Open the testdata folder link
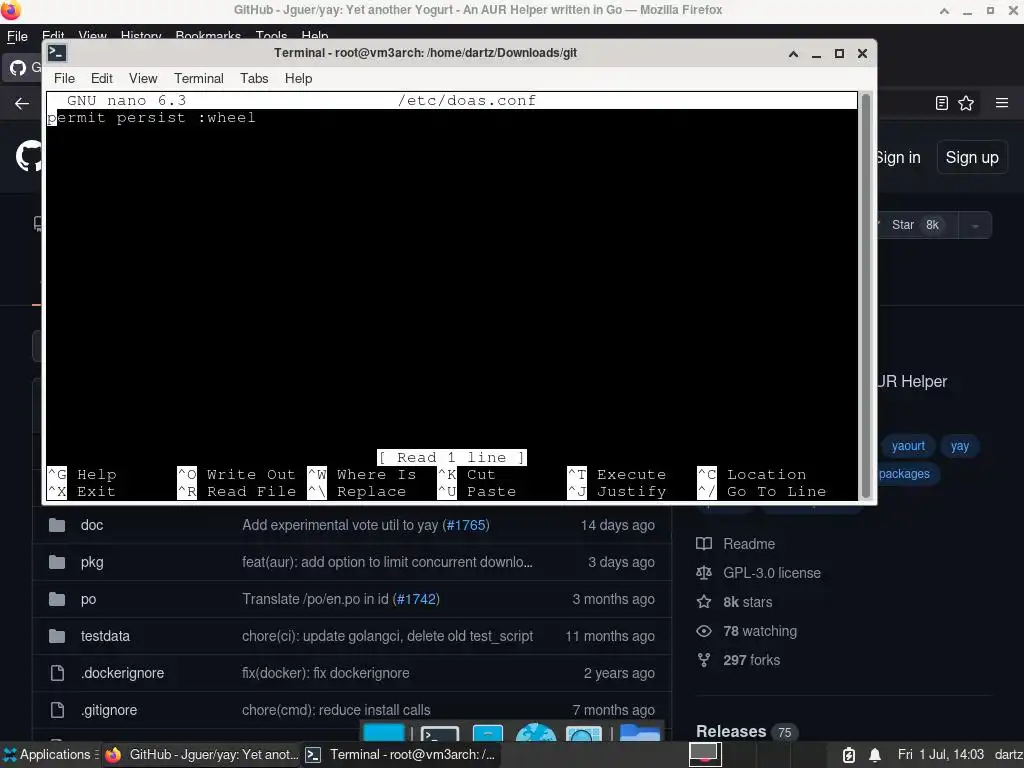Image resolution: width=1024 pixels, height=768 pixels. (x=105, y=636)
